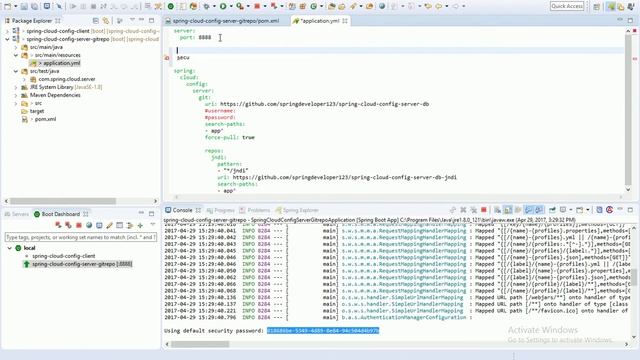Open the Boot Dashboard view menu triangle
This screenshot has height=360, width=640.
153,224
